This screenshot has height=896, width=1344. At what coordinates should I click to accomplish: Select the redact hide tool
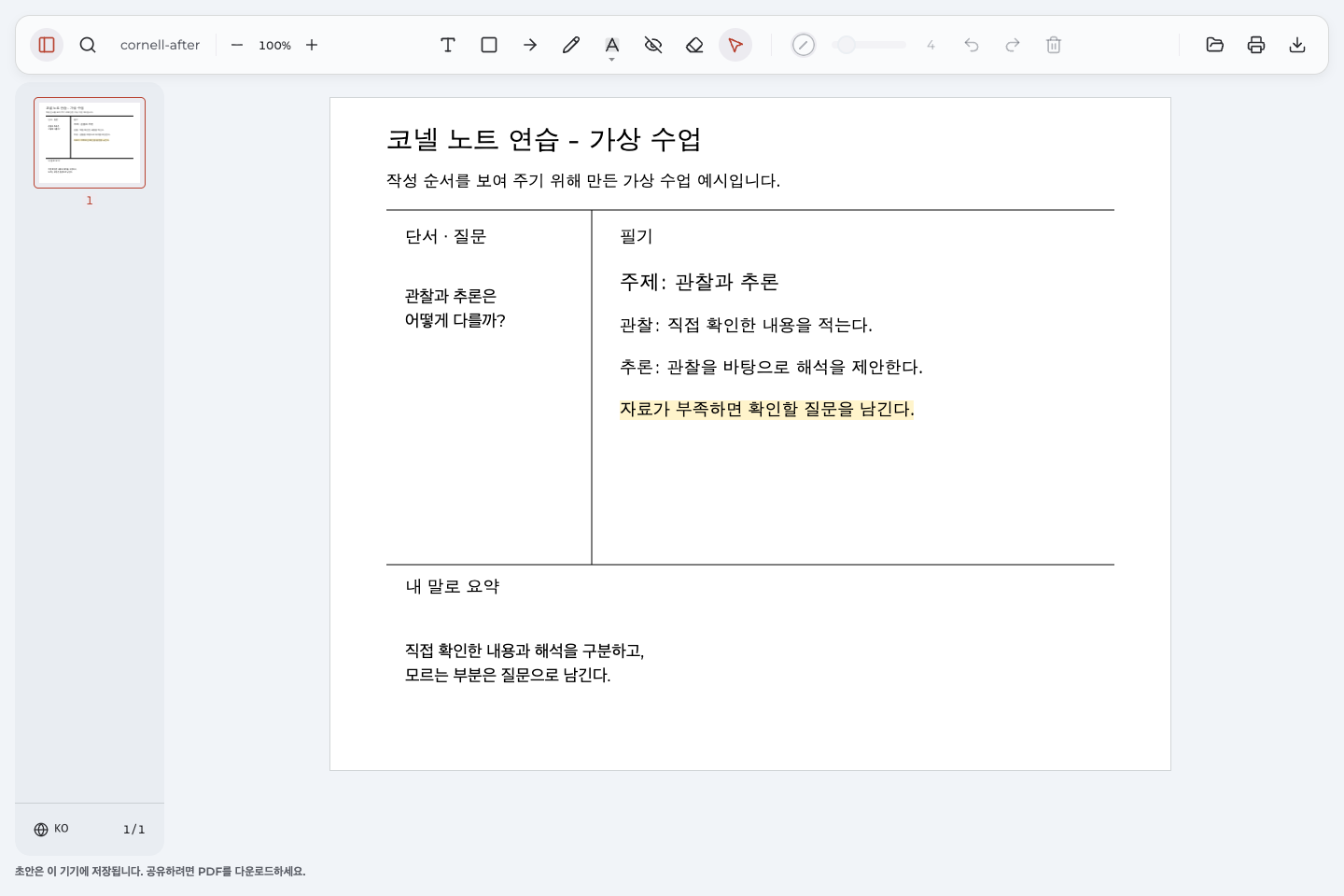coord(653,45)
